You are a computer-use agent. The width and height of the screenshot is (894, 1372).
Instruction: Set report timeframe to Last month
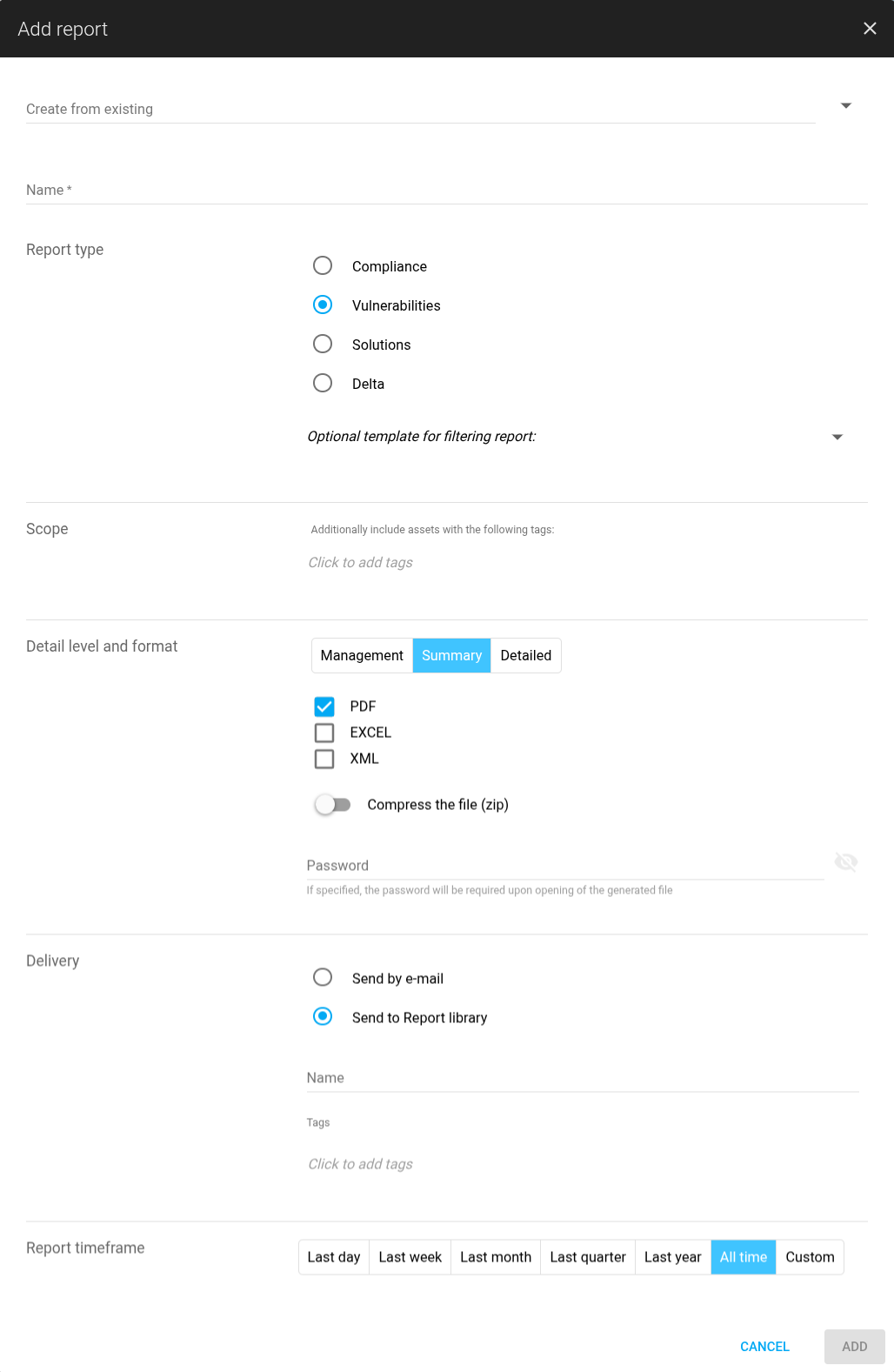(495, 1257)
